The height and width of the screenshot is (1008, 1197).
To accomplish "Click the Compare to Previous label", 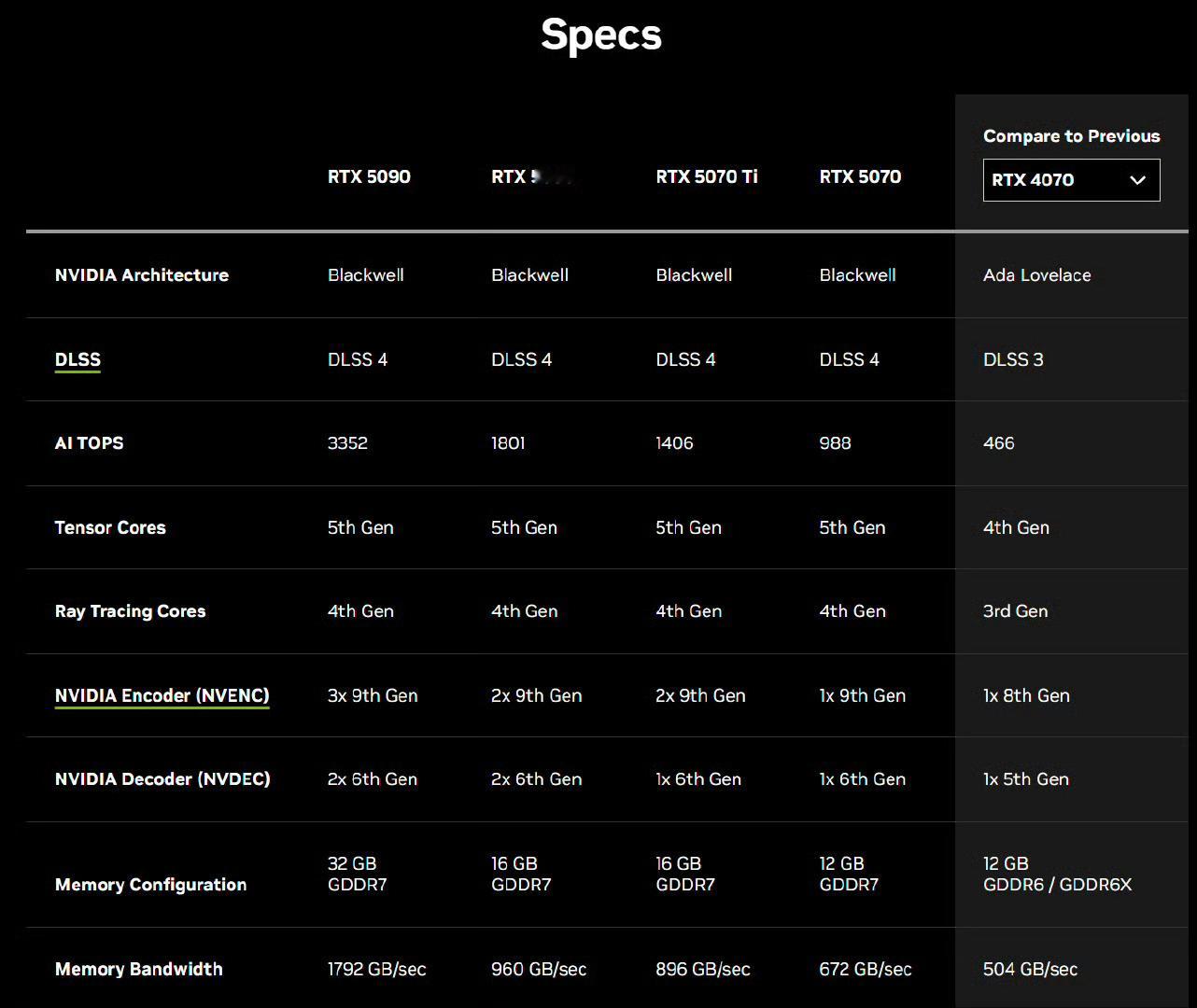I will pyautogui.click(x=1071, y=136).
